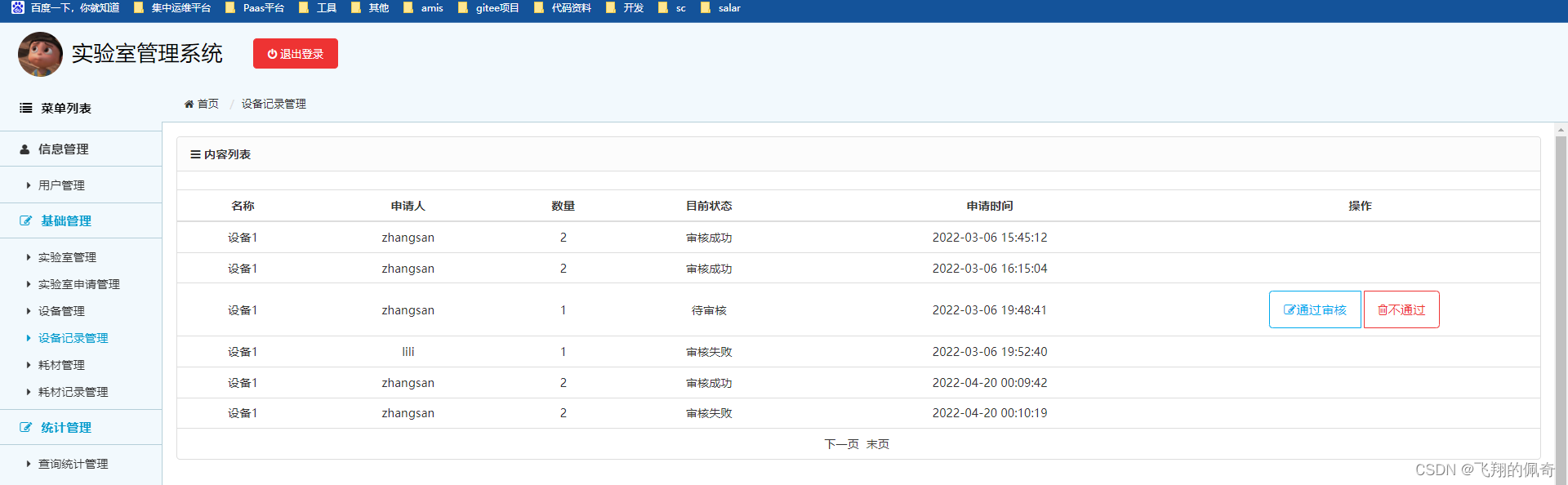Jump to last page via 末页
The width and height of the screenshot is (1568, 485).
pyautogui.click(x=878, y=444)
